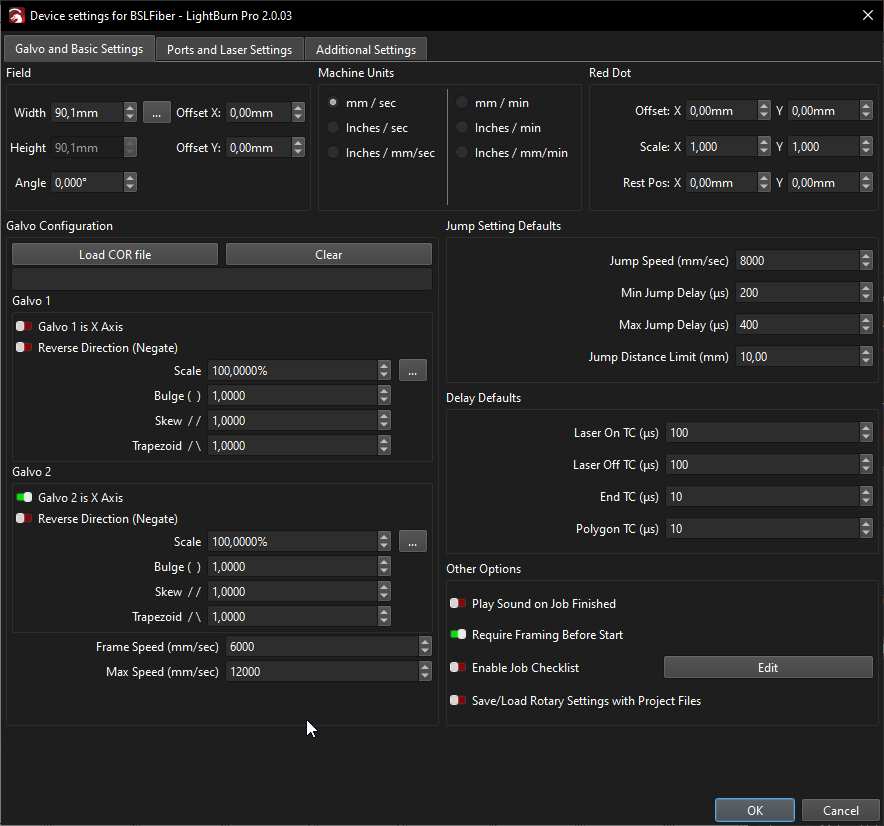Click the Galvo 1 Scale ellipsis button

pos(413,371)
